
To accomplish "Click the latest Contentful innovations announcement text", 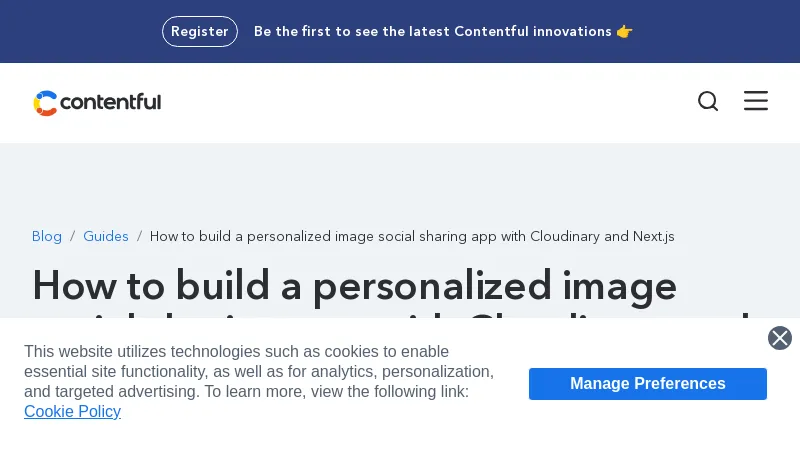I will (432, 31).
